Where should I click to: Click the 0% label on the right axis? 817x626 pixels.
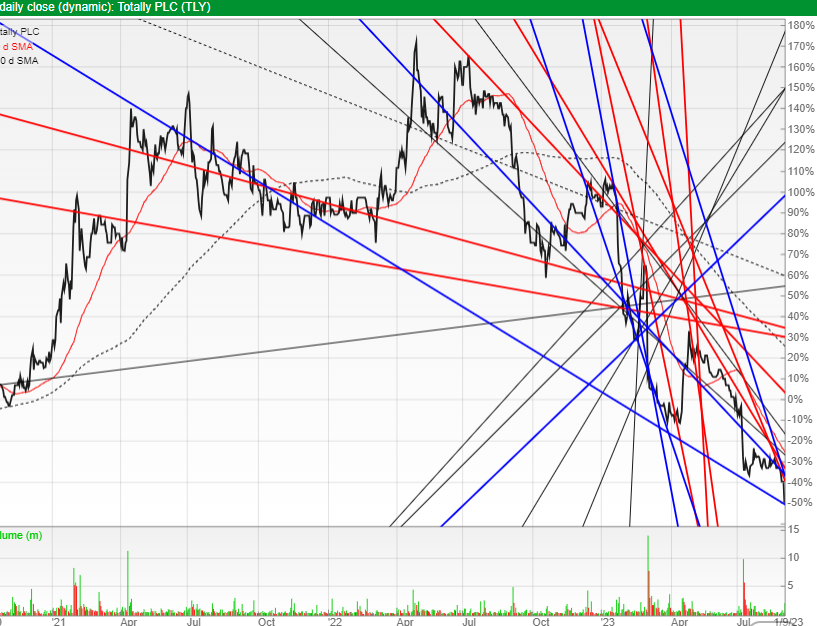tap(795, 399)
